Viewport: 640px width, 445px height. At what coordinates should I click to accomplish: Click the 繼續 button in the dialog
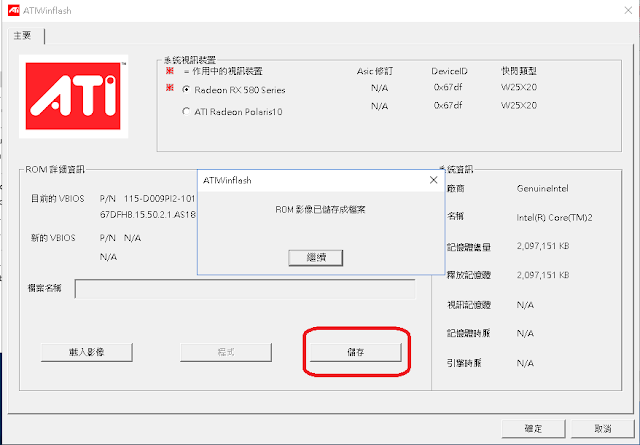click(316, 258)
